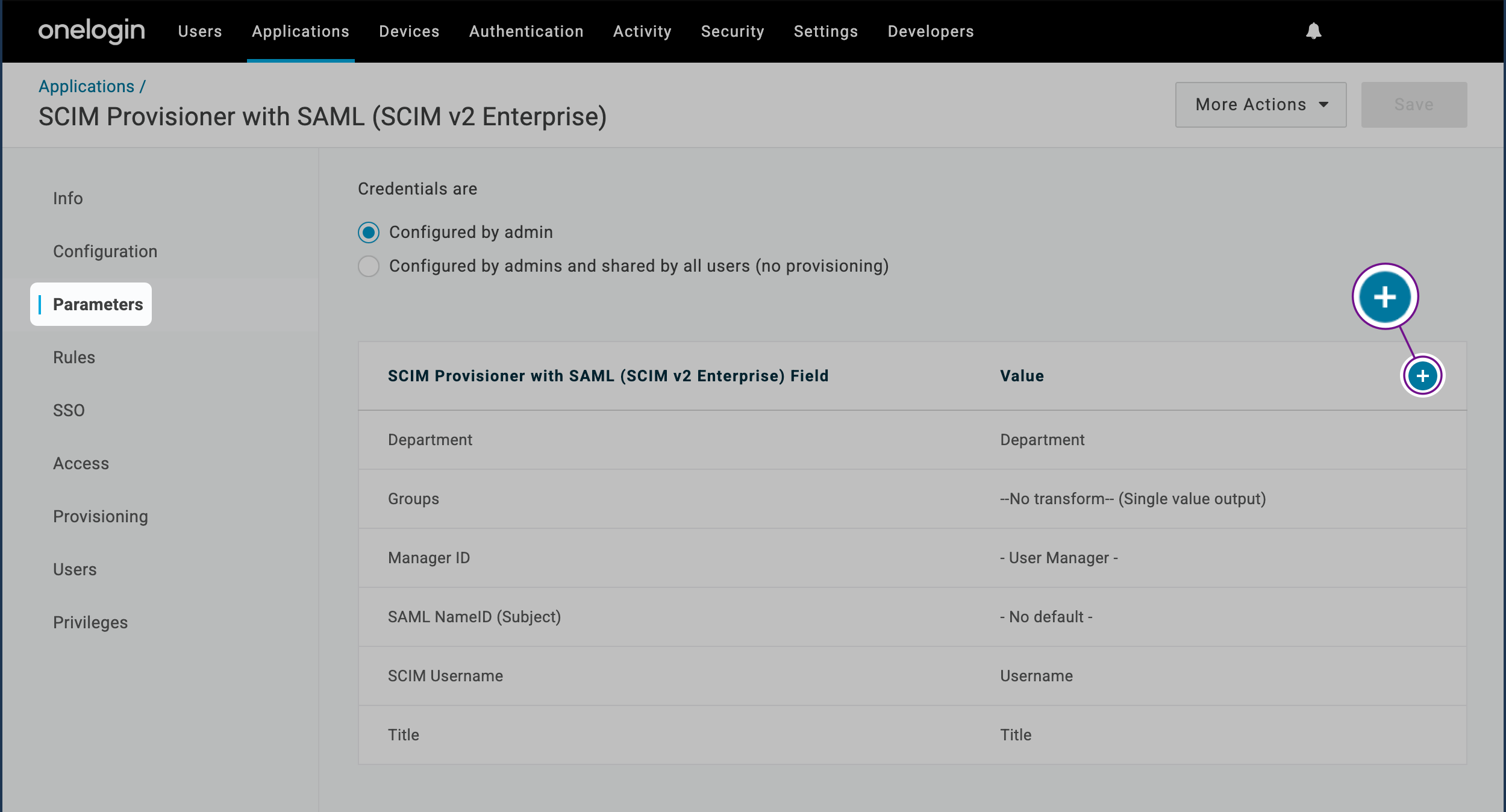Switch to the Rules side tab
This screenshot has width=1506, height=812.
pyautogui.click(x=74, y=358)
